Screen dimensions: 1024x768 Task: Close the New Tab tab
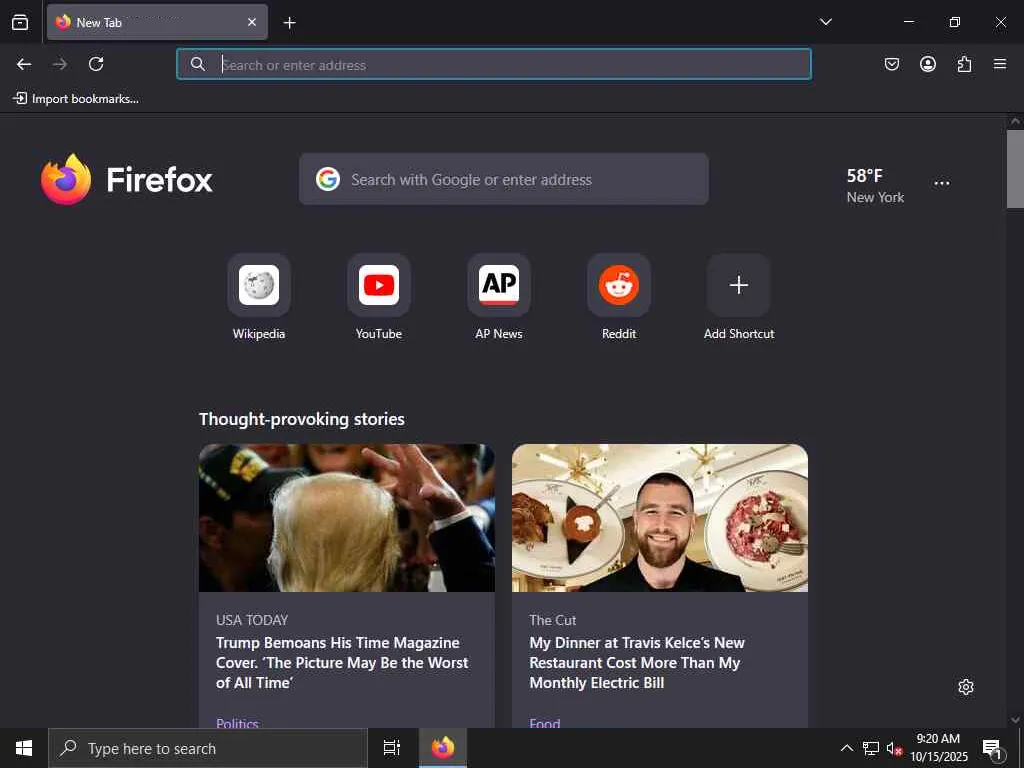click(x=251, y=22)
